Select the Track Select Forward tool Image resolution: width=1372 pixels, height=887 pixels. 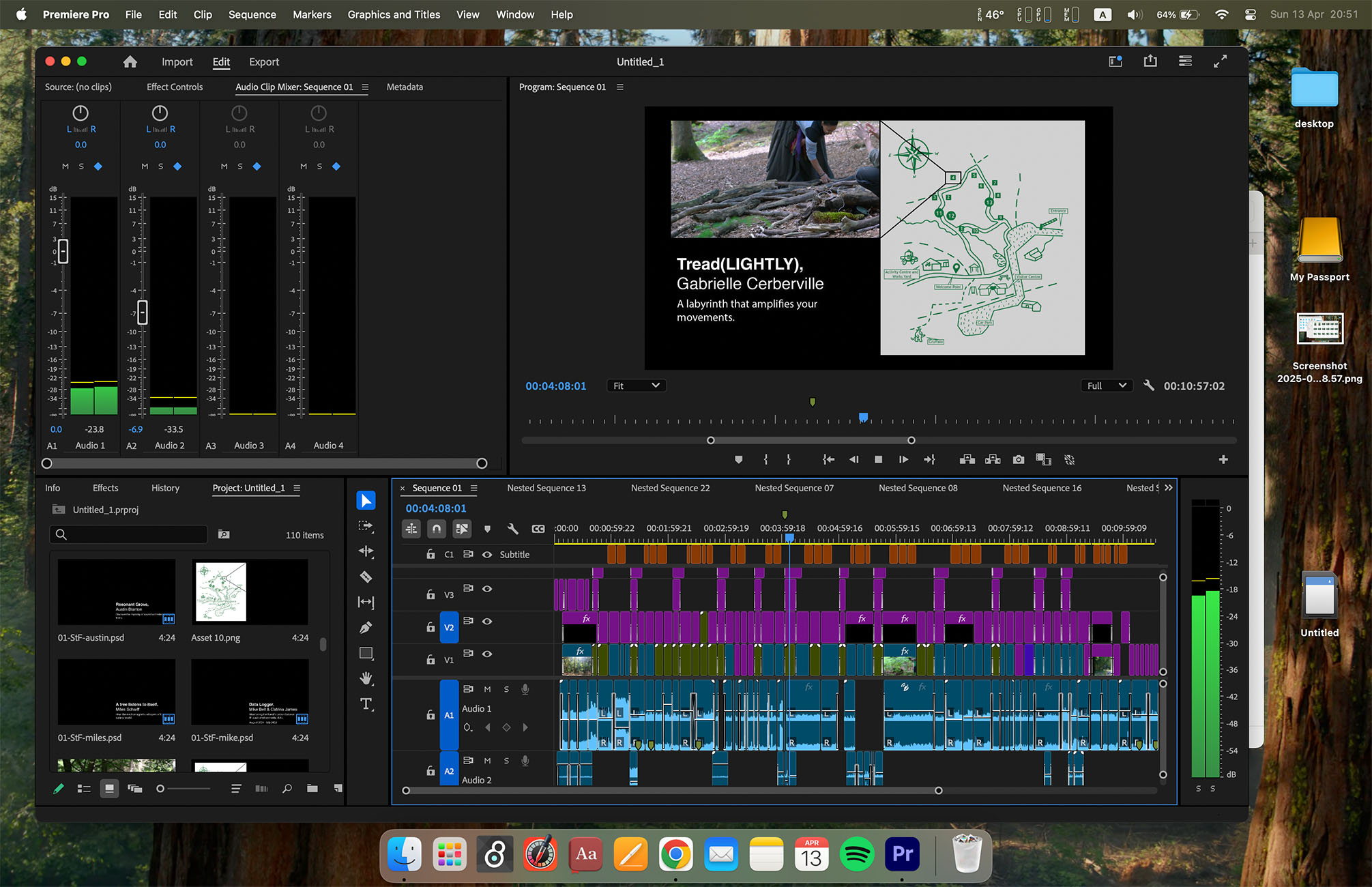(x=366, y=526)
